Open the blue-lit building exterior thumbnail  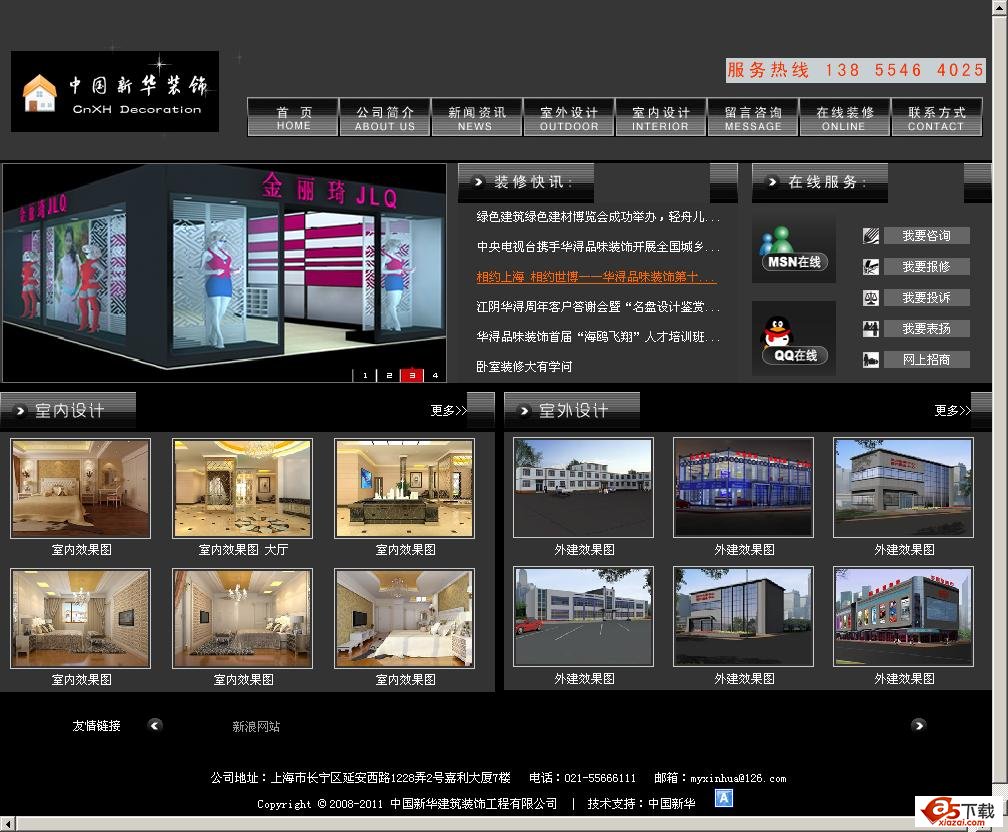tap(743, 487)
